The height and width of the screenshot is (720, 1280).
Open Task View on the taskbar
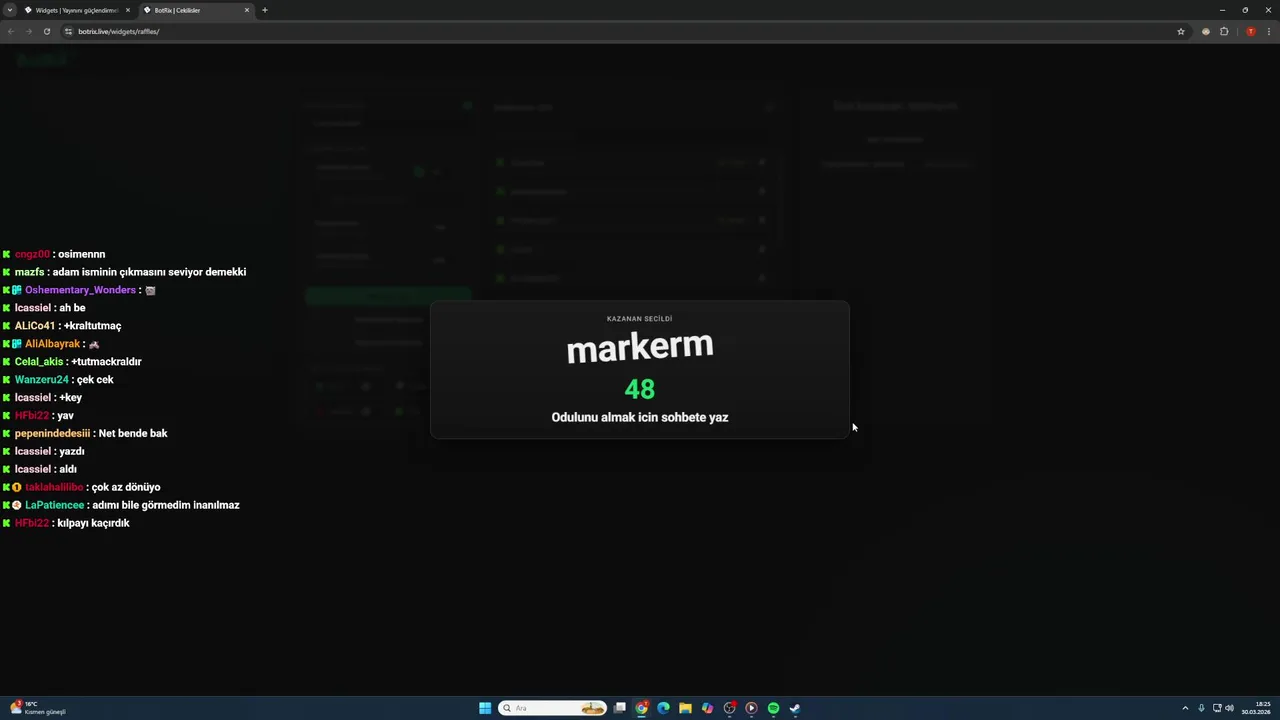tap(620, 708)
